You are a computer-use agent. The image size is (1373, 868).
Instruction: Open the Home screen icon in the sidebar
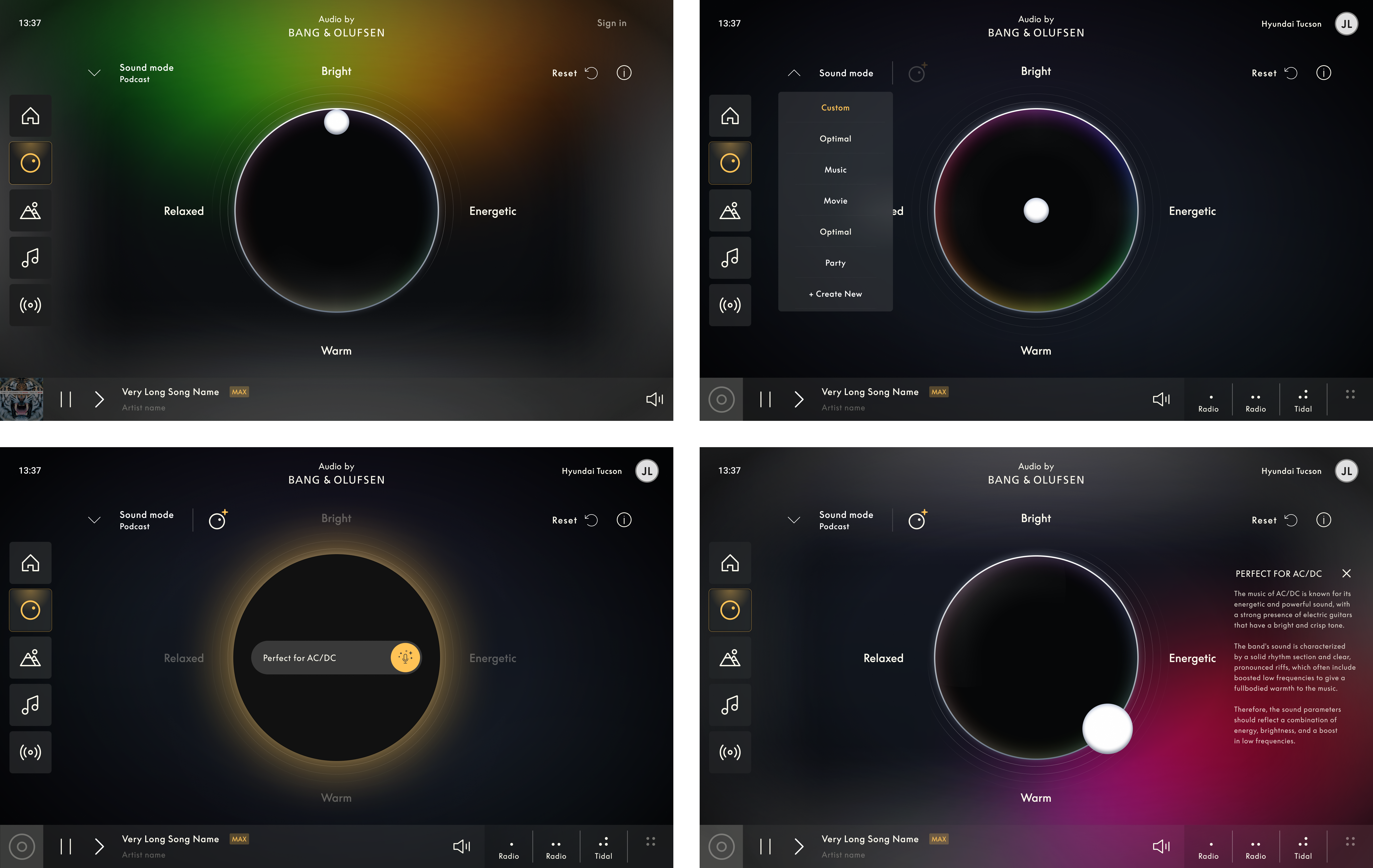coord(30,116)
